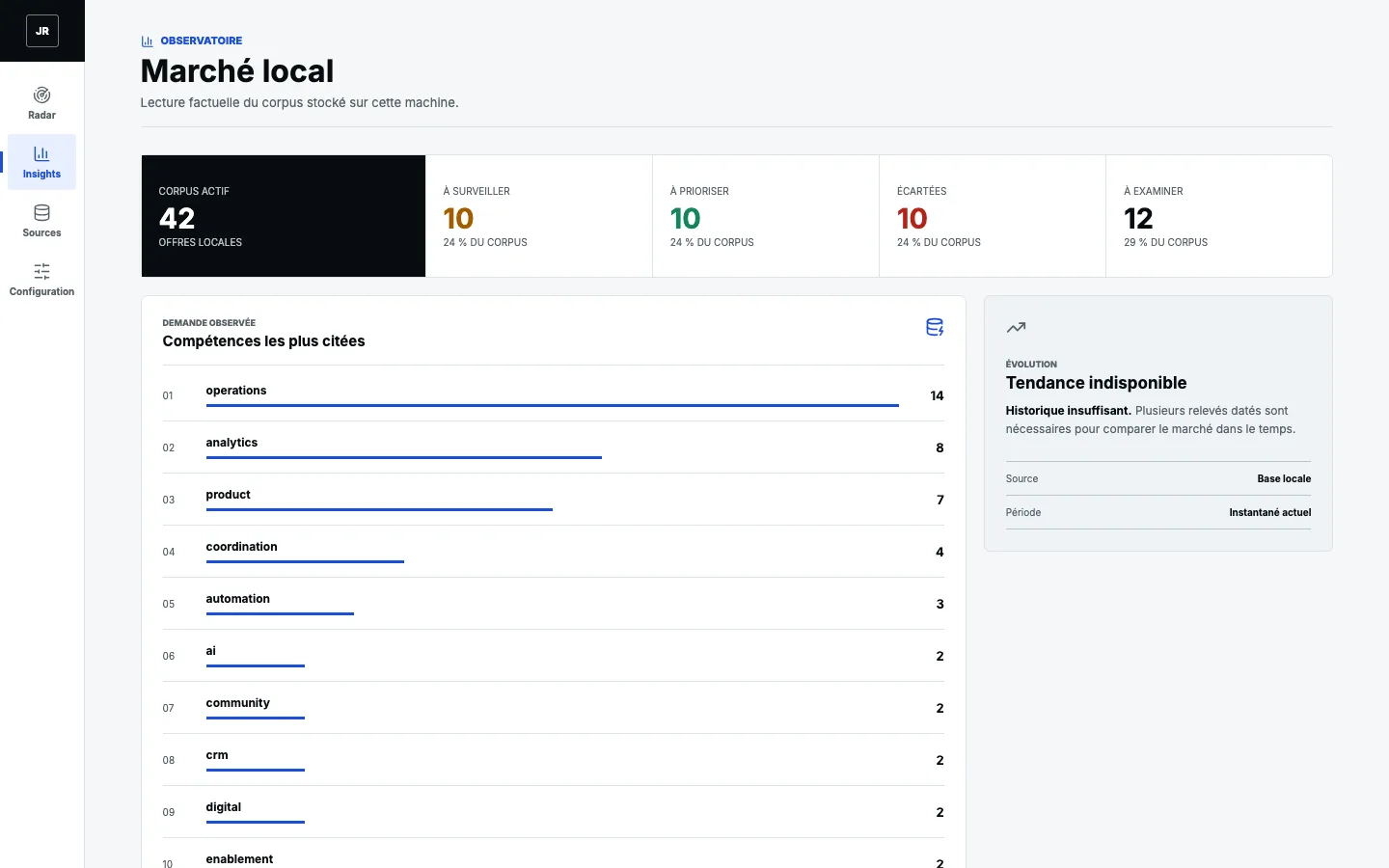Click the Historique insuffisant message
Screen dimensions: 1389x868
click(x=1069, y=411)
